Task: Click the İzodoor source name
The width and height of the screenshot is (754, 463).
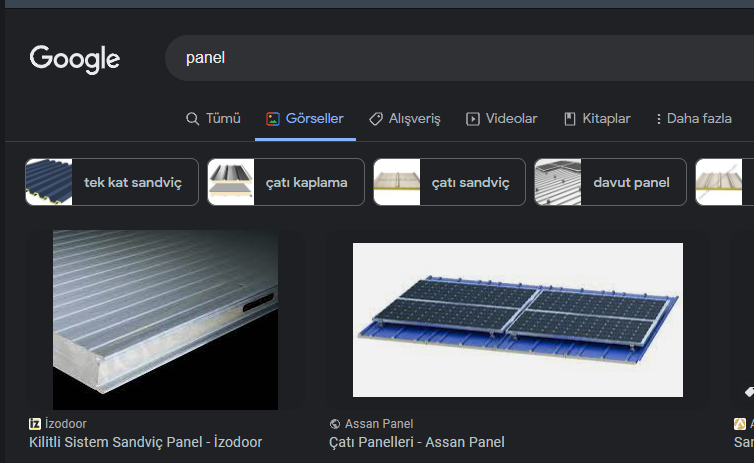Action: click(x=66, y=424)
